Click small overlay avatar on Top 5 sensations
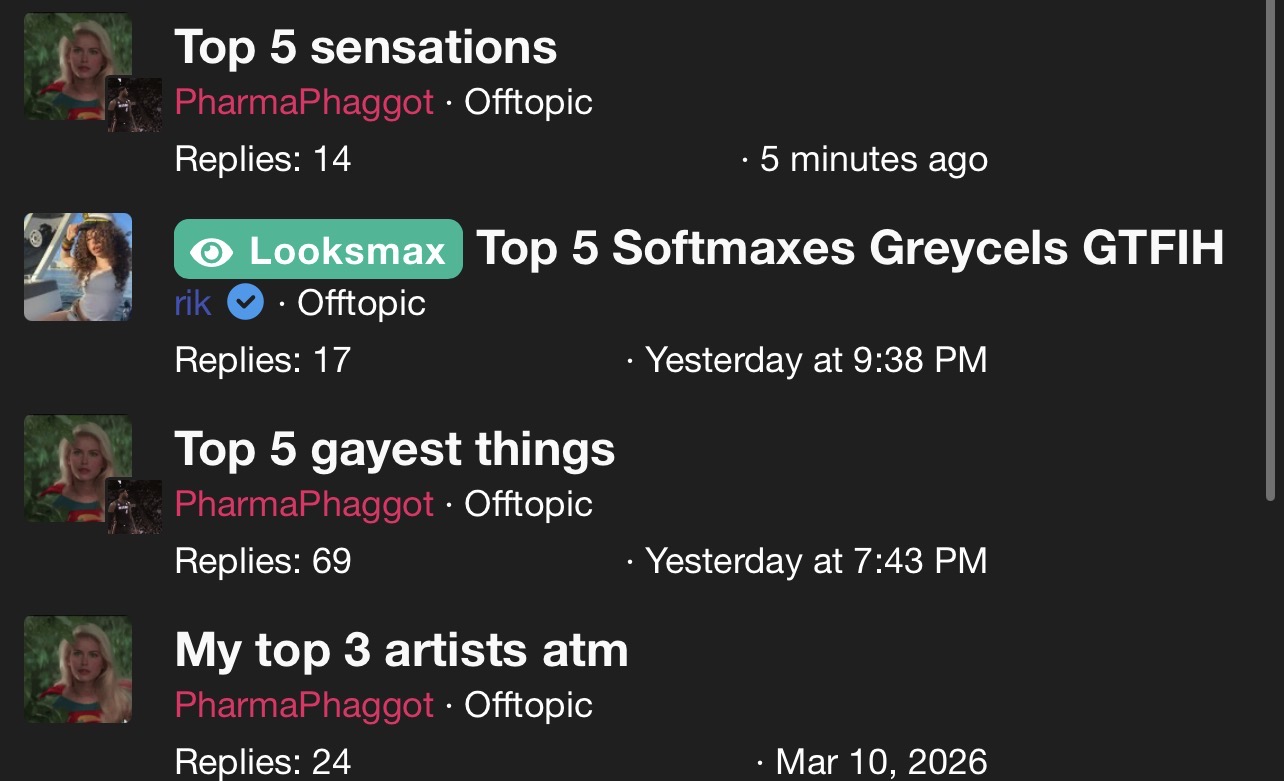The image size is (1284, 781). coord(134,104)
